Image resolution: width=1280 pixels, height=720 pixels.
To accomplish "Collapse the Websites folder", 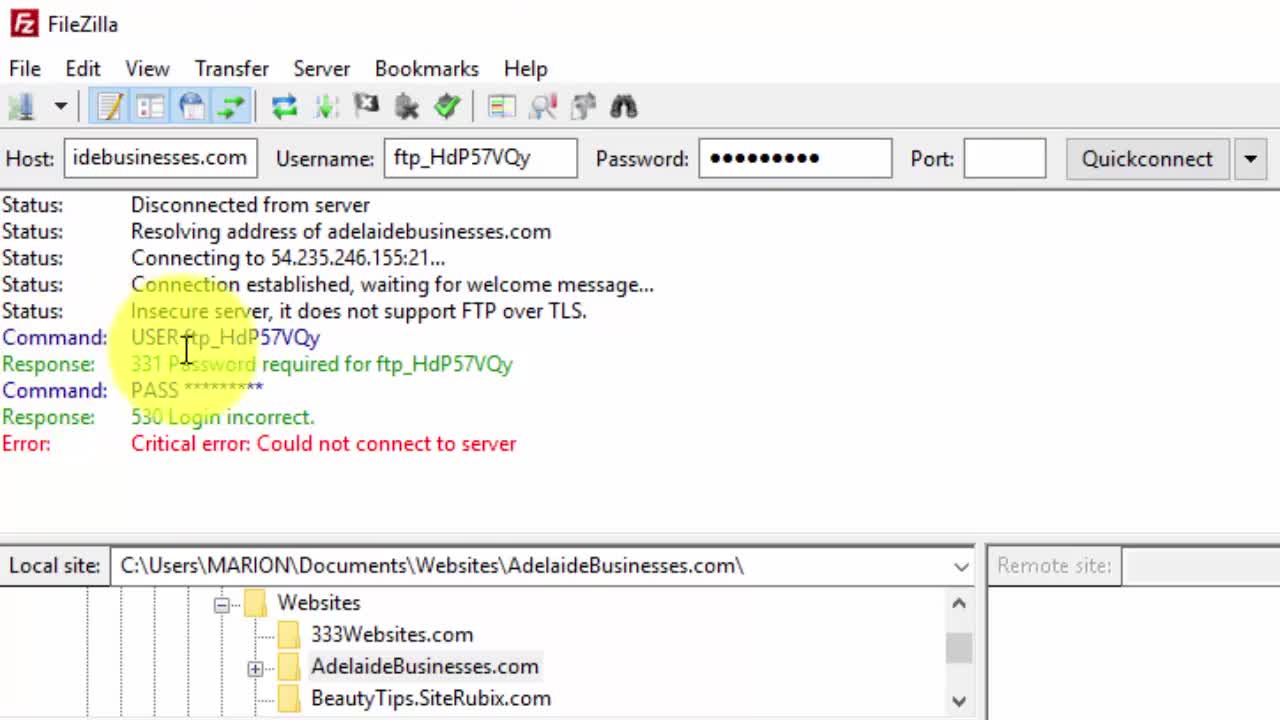I will click(x=222, y=603).
